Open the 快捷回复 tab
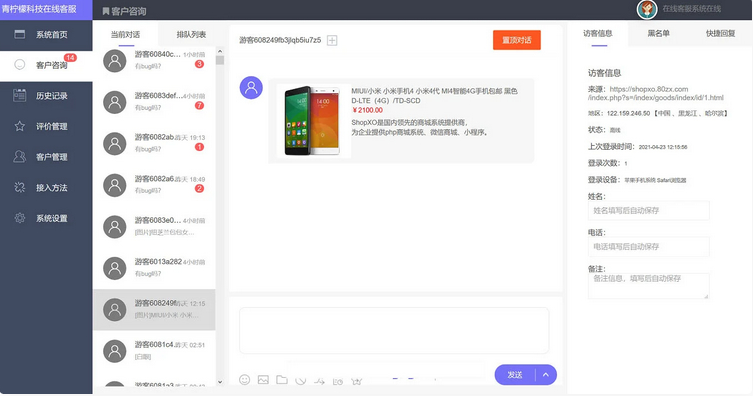The height and width of the screenshot is (396, 753). click(x=720, y=33)
